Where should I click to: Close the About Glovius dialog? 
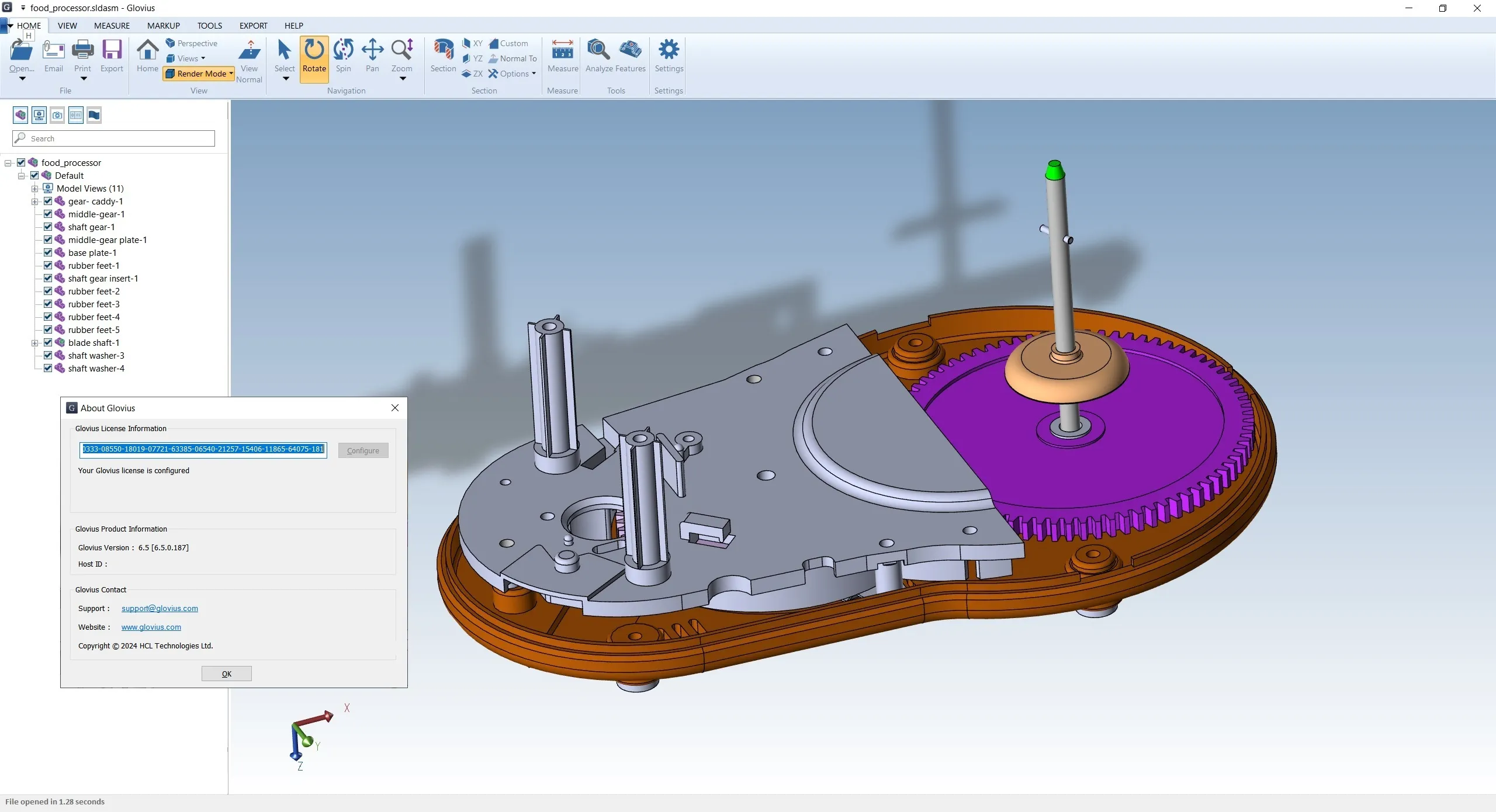click(395, 408)
